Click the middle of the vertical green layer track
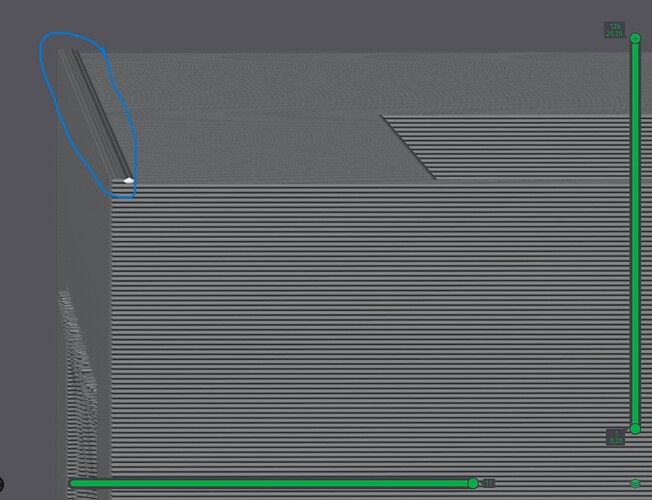The image size is (652, 500). pos(635,234)
